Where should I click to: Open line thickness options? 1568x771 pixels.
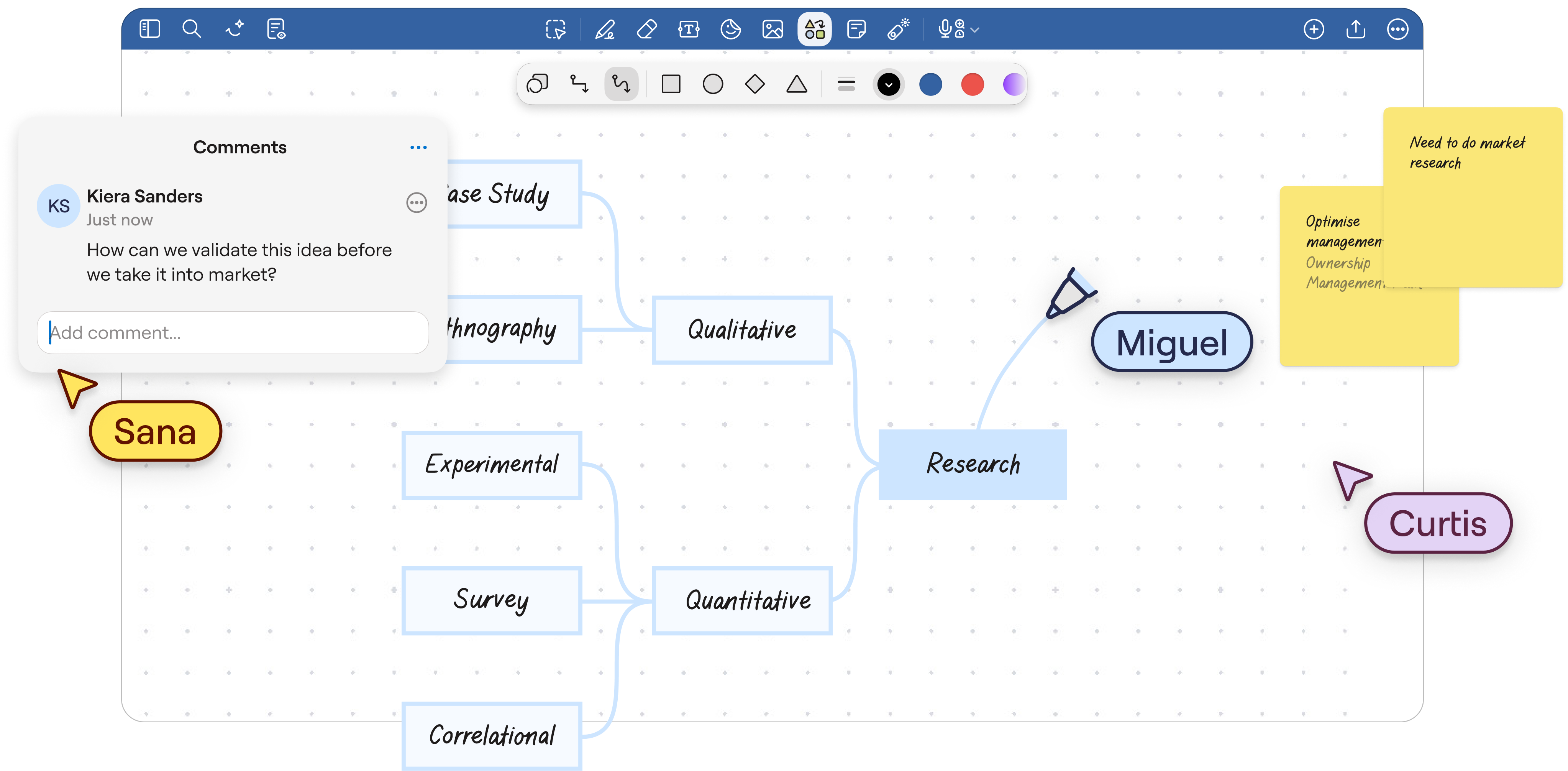[x=846, y=85]
